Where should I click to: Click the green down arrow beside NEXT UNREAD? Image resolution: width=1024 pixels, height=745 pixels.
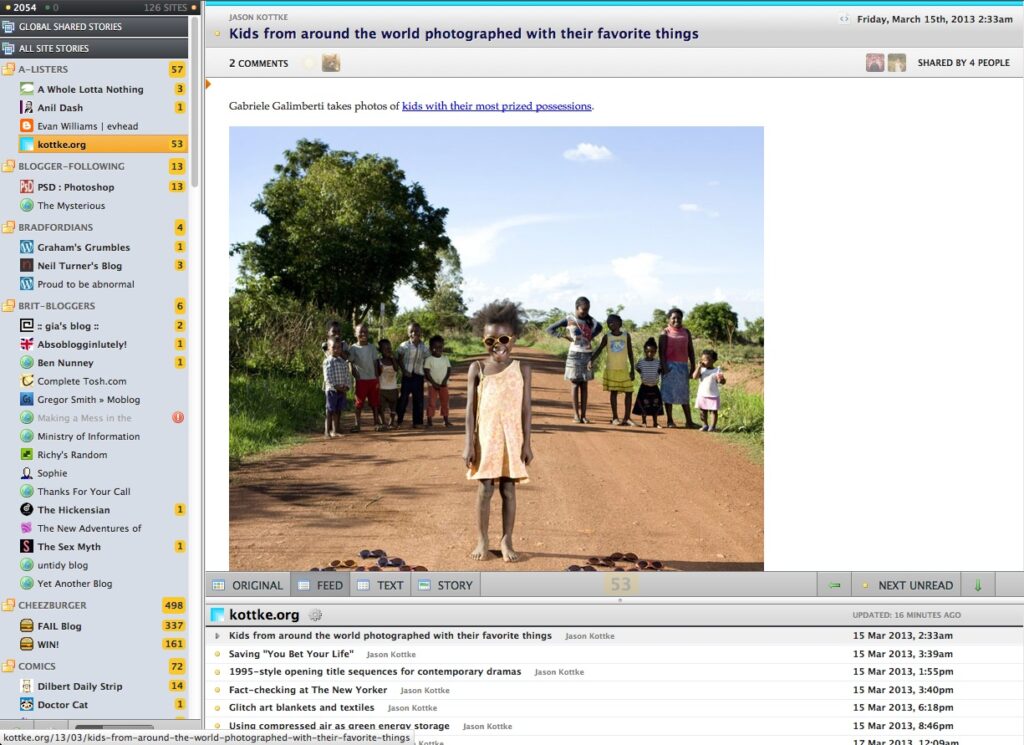tap(977, 584)
